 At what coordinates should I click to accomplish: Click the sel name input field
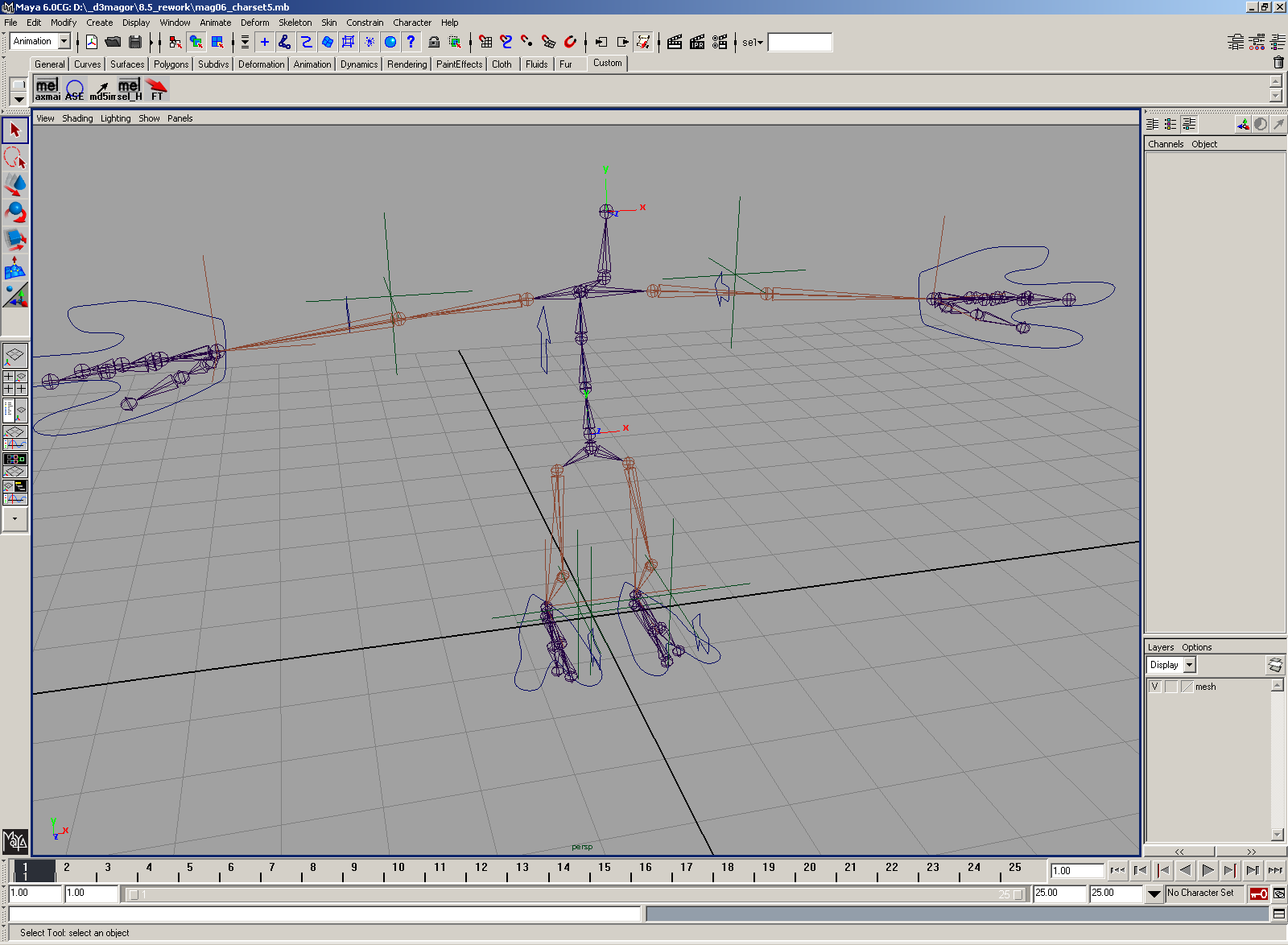(x=800, y=42)
